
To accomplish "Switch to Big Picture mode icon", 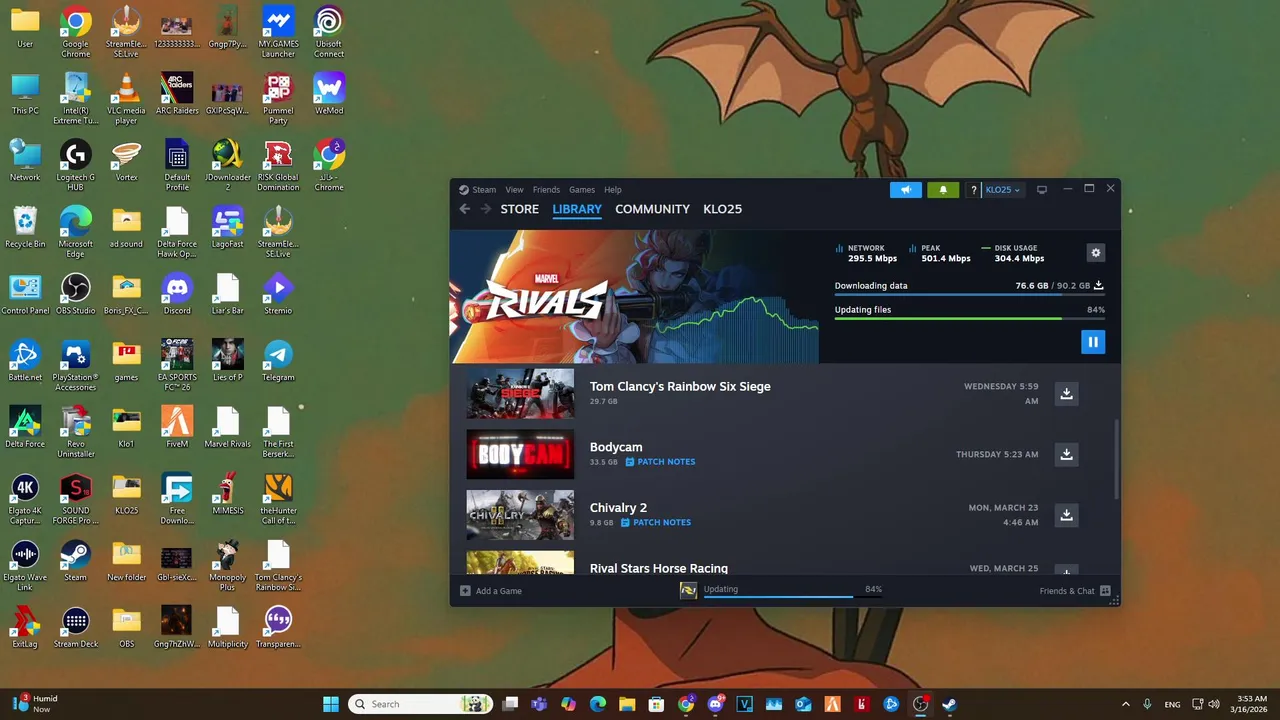I will pos(1041,190).
